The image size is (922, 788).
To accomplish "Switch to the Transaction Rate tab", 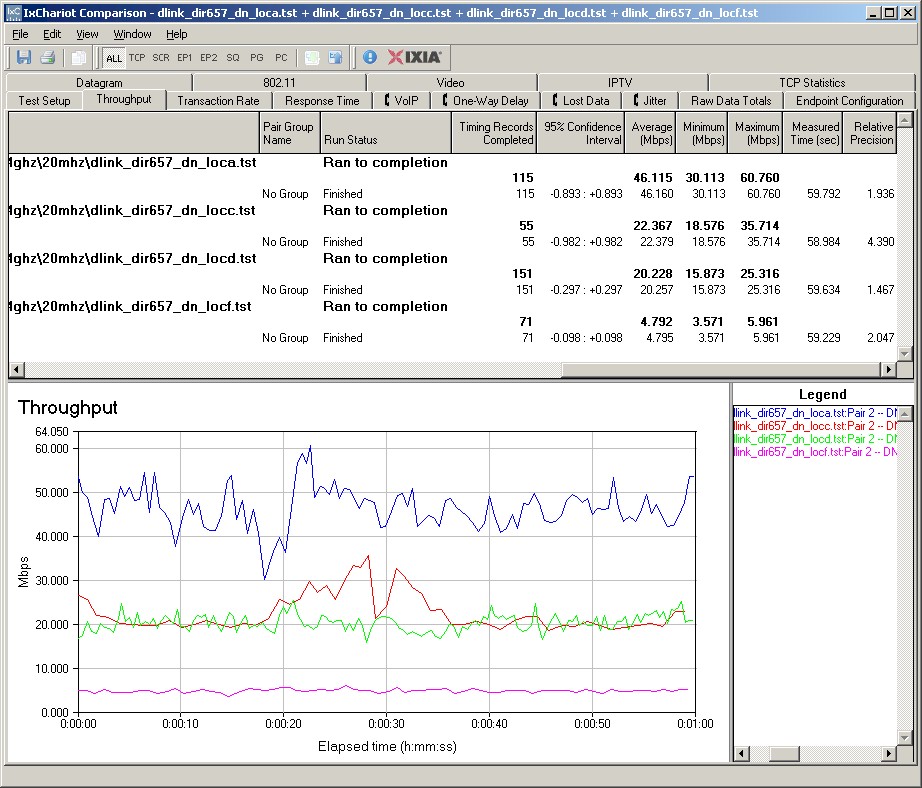I will point(218,101).
